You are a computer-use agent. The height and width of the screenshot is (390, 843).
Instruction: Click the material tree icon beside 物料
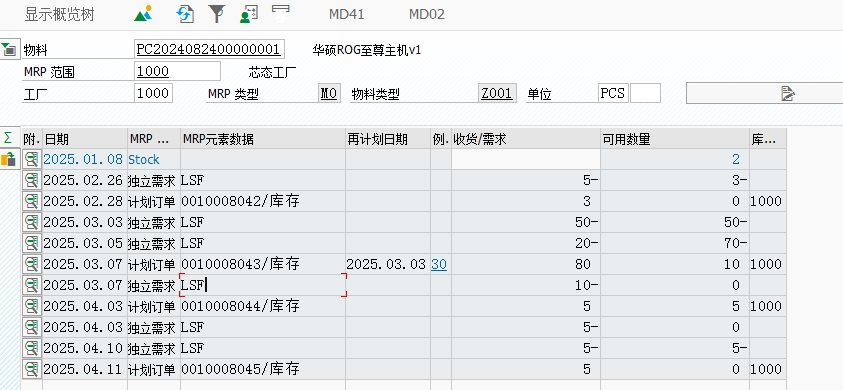(x=9, y=49)
